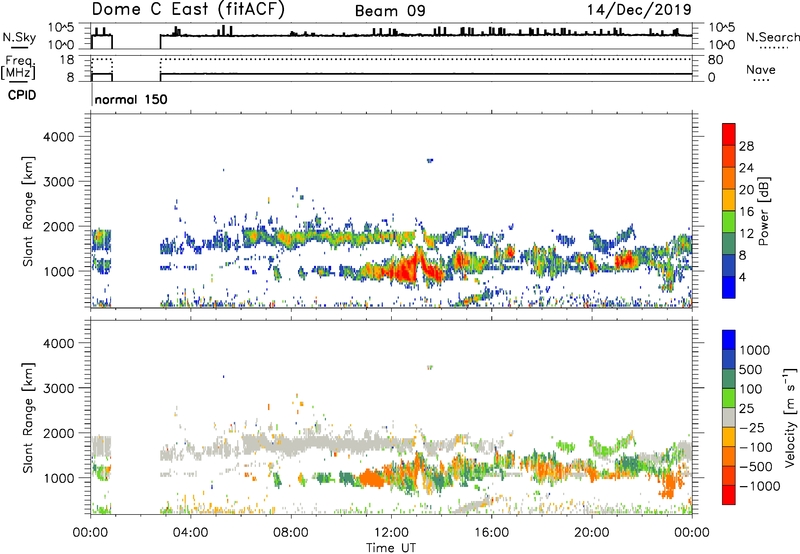Click "-100" on the Velocity colorbar
The width and height of the screenshot is (800, 554).
tap(756, 447)
